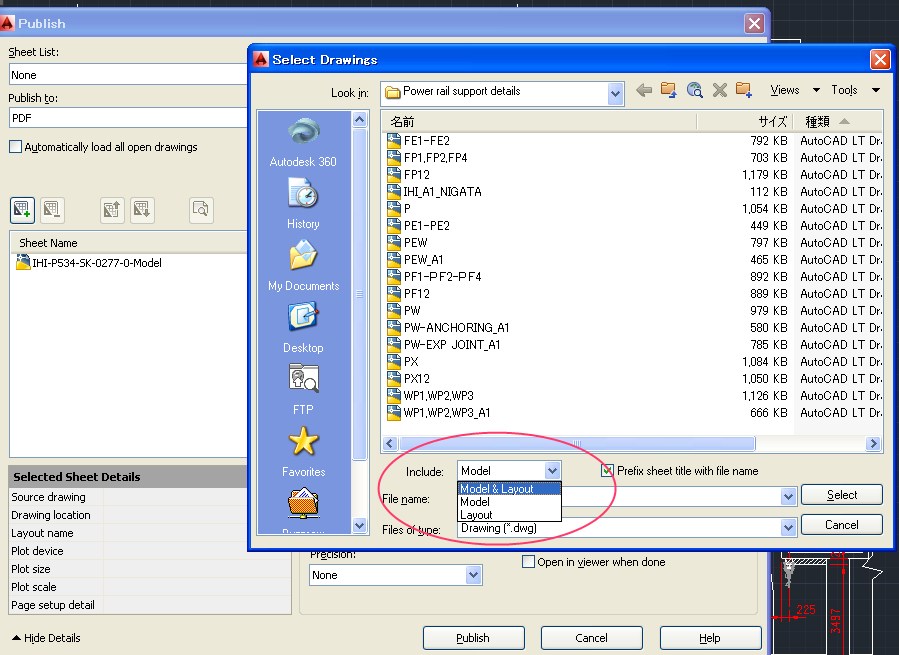899x655 pixels.
Task: Click the Remove Sheets icon
Action: (x=51, y=210)
